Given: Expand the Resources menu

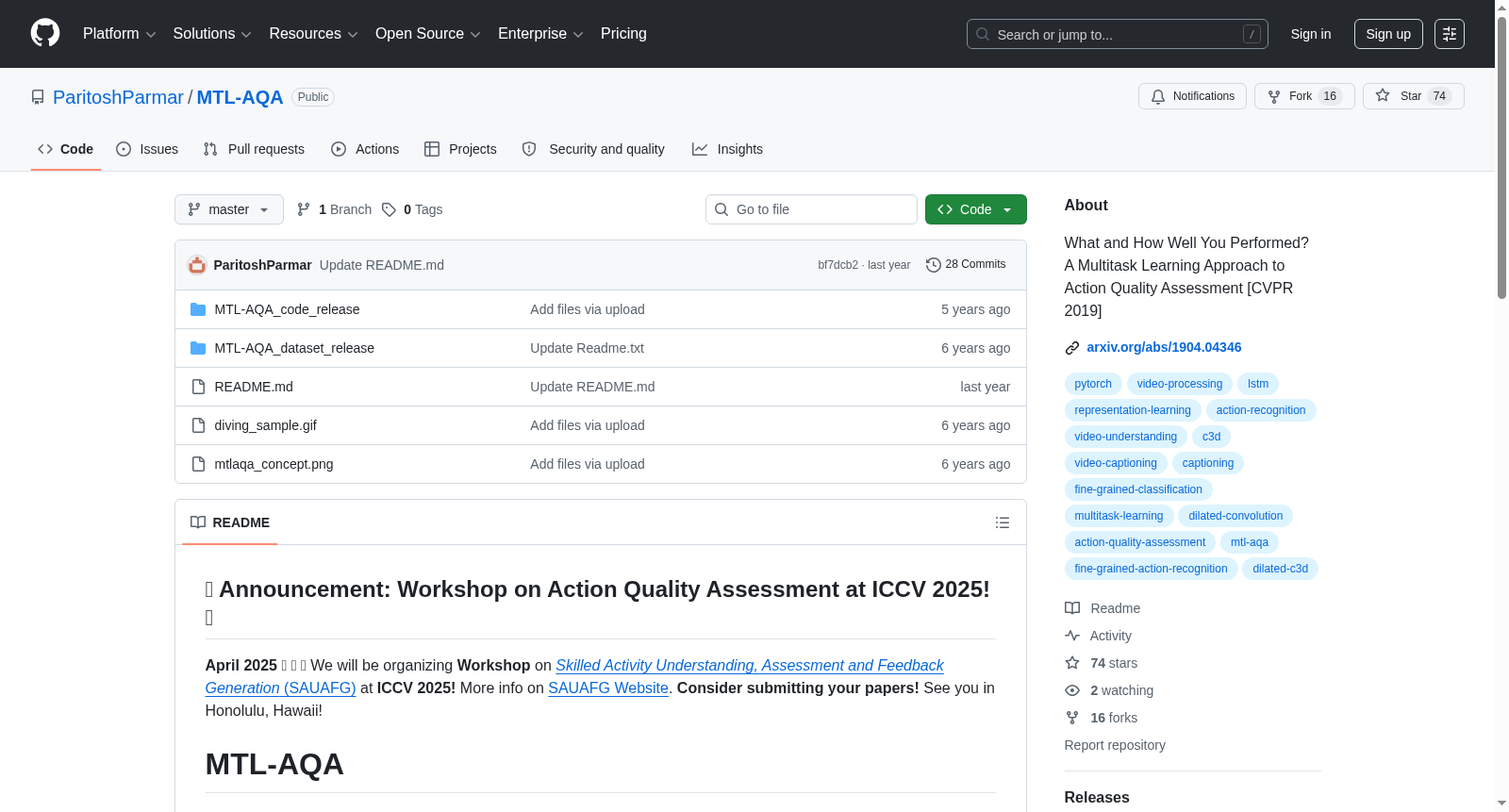Looking at the screenshot, I should [x=314, y=34].
